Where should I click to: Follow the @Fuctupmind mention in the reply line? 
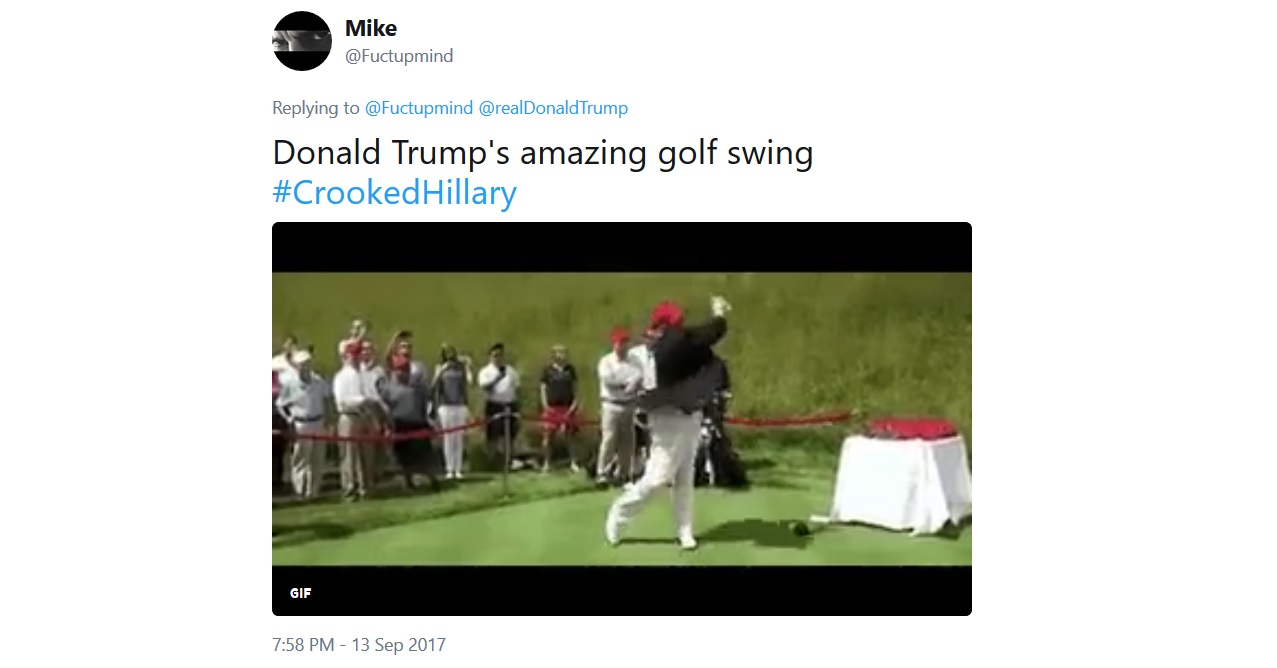[x=419, y=108]
